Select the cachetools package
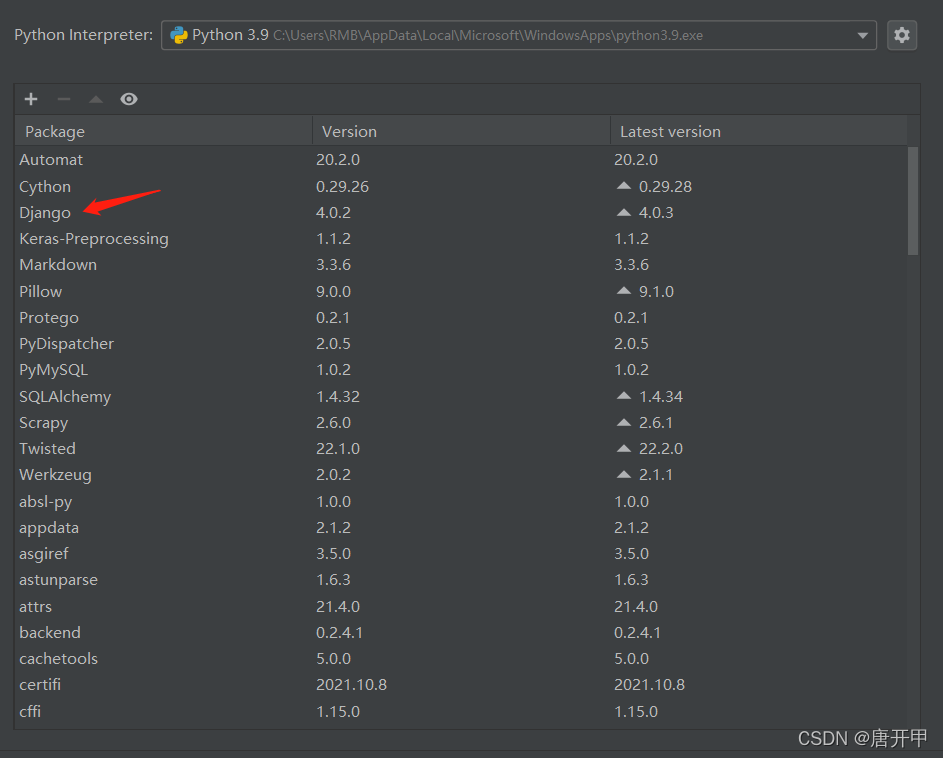 (58, 659)
